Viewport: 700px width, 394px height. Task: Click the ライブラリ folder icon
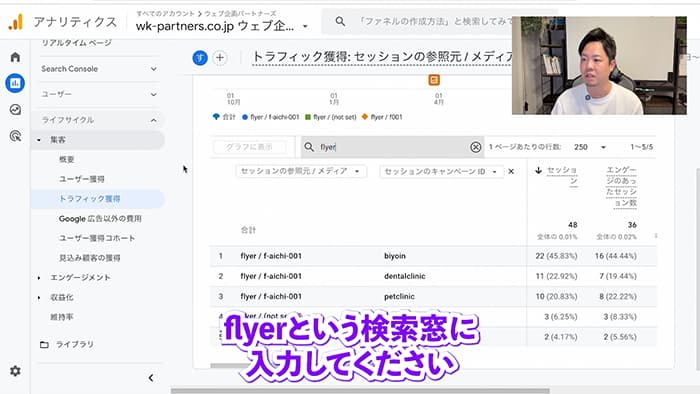(x=44, y=344)
